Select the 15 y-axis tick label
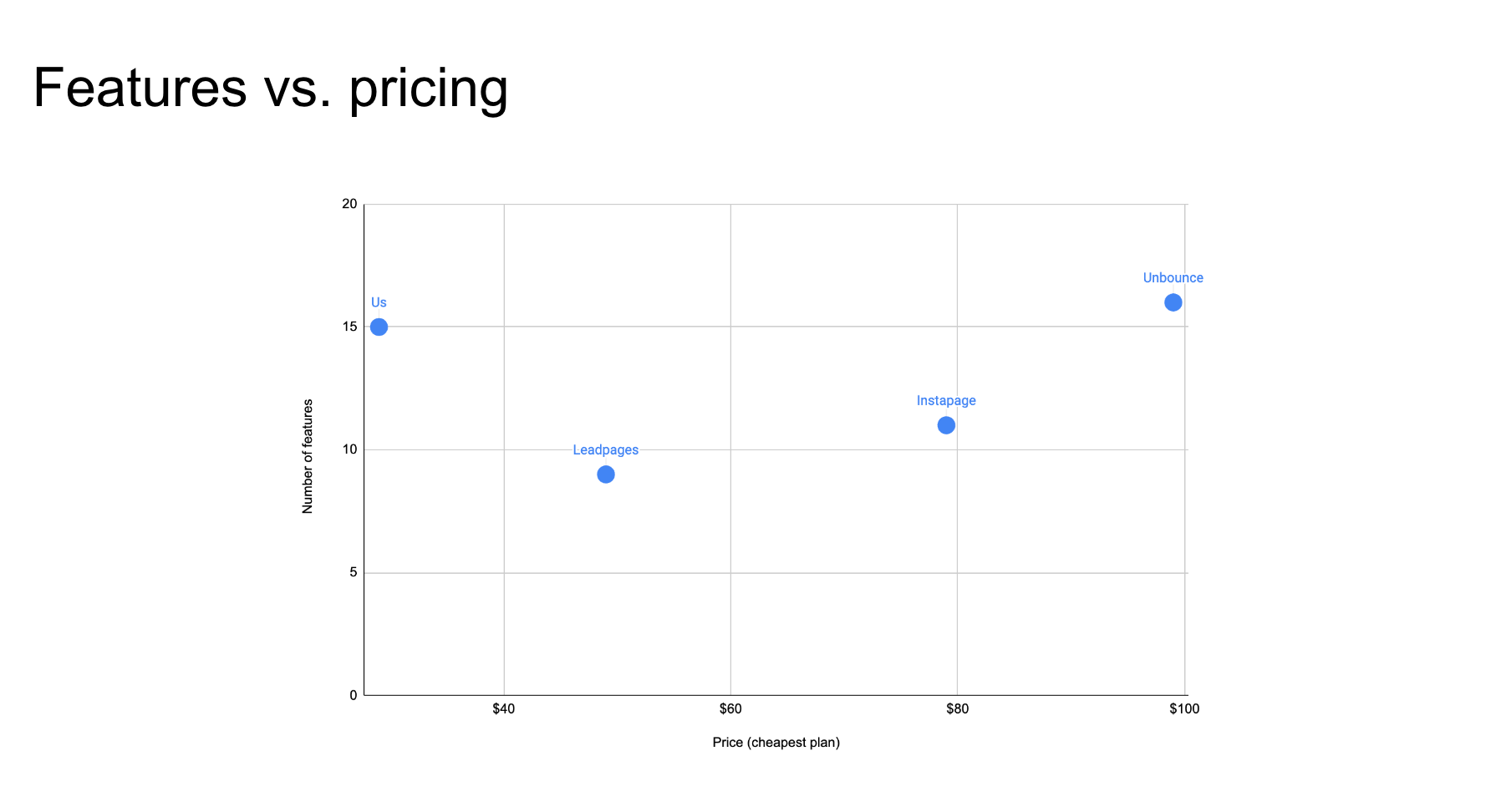 [349, 327]
